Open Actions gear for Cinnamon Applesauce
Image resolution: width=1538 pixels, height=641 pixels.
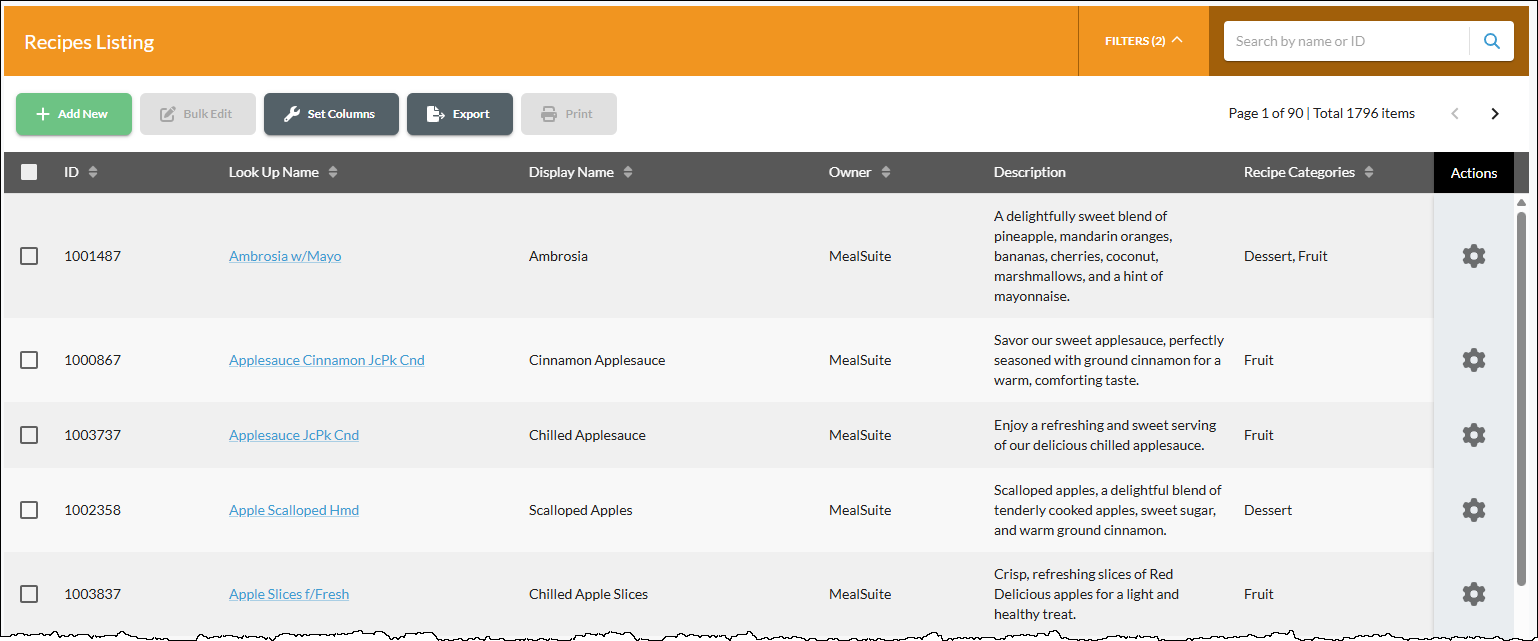click(x=1473, y=360)
